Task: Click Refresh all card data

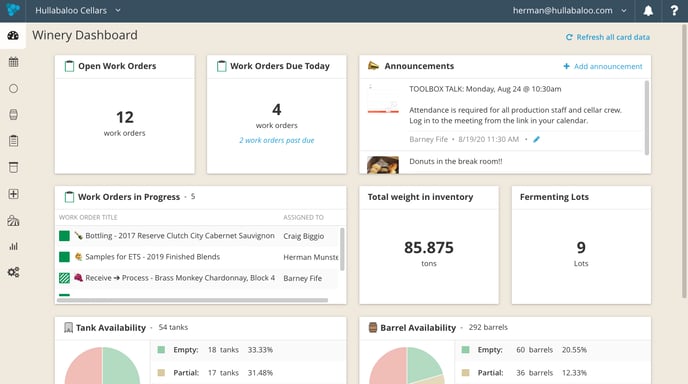Action: tap(608, 37)
